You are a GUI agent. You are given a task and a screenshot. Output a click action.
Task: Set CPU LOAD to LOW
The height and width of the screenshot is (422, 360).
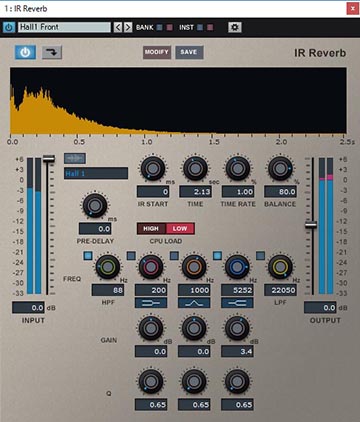tap(180, 229)
